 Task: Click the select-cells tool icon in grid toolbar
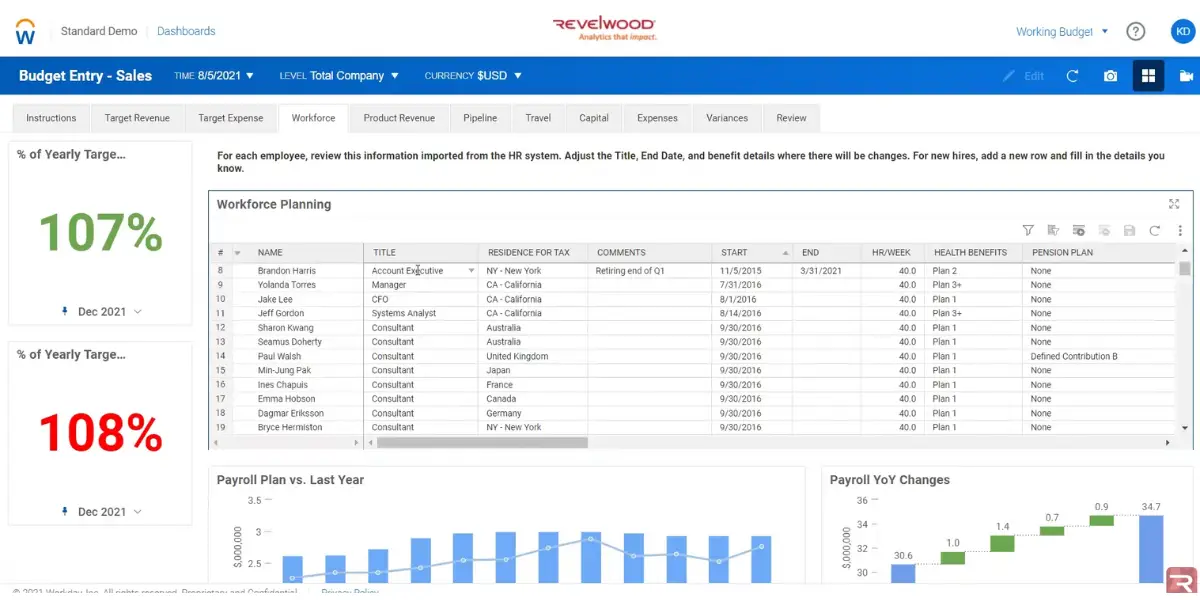click(1053, 230)
